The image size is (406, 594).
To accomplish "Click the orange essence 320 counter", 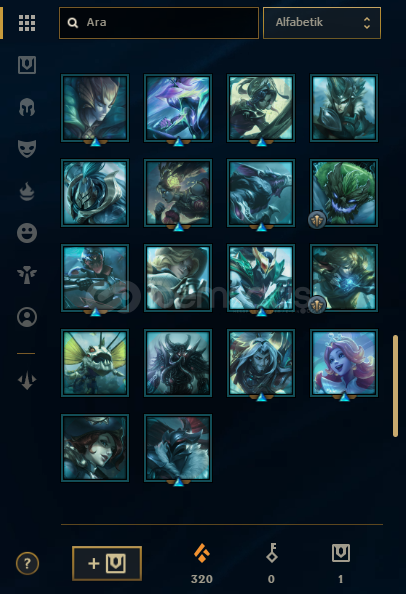I will click(x=202, y=563).
